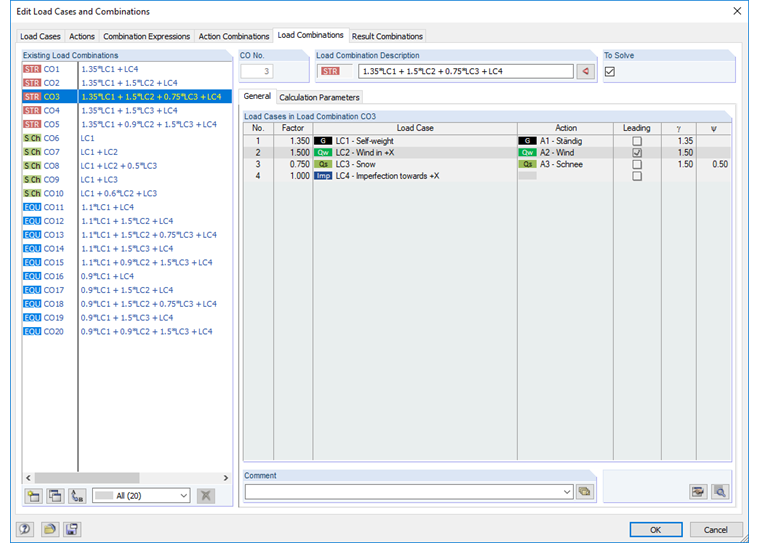The width and height of the screenshot is (760, 543).
Task: Switch to the Load Cases tab
Action: point(40,36)
